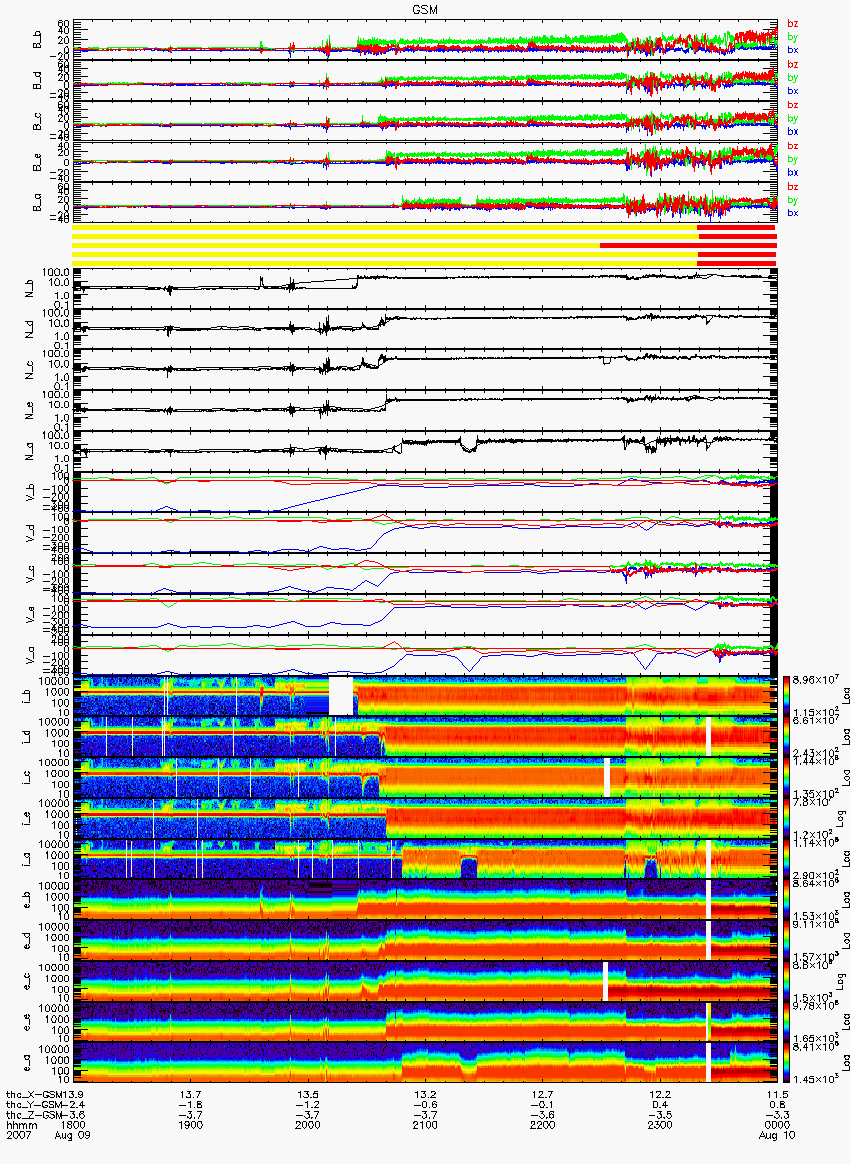Click the color bar beside i_a spectrogram

pos(786,860)
